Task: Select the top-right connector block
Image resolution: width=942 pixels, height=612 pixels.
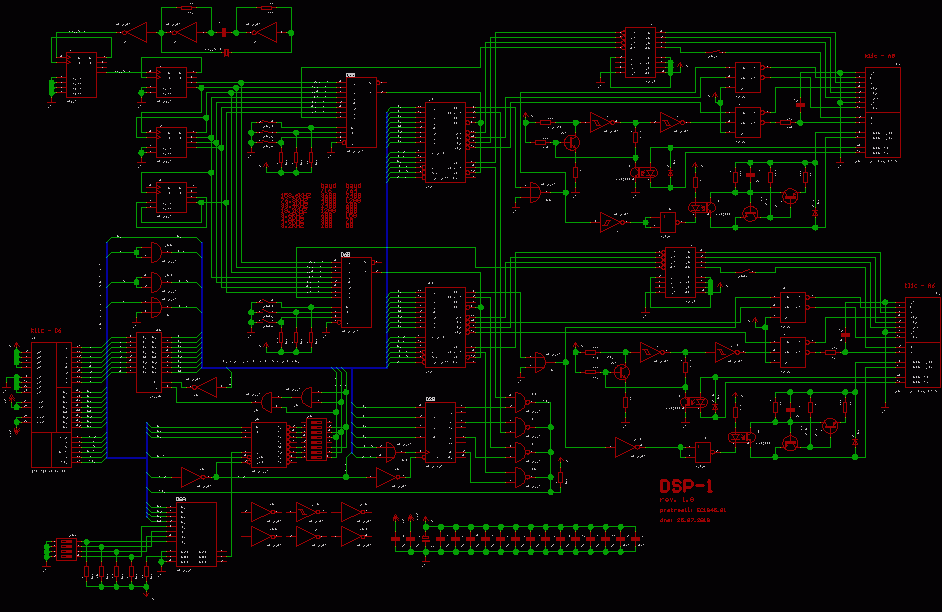Action: click(x=882, y=111)
